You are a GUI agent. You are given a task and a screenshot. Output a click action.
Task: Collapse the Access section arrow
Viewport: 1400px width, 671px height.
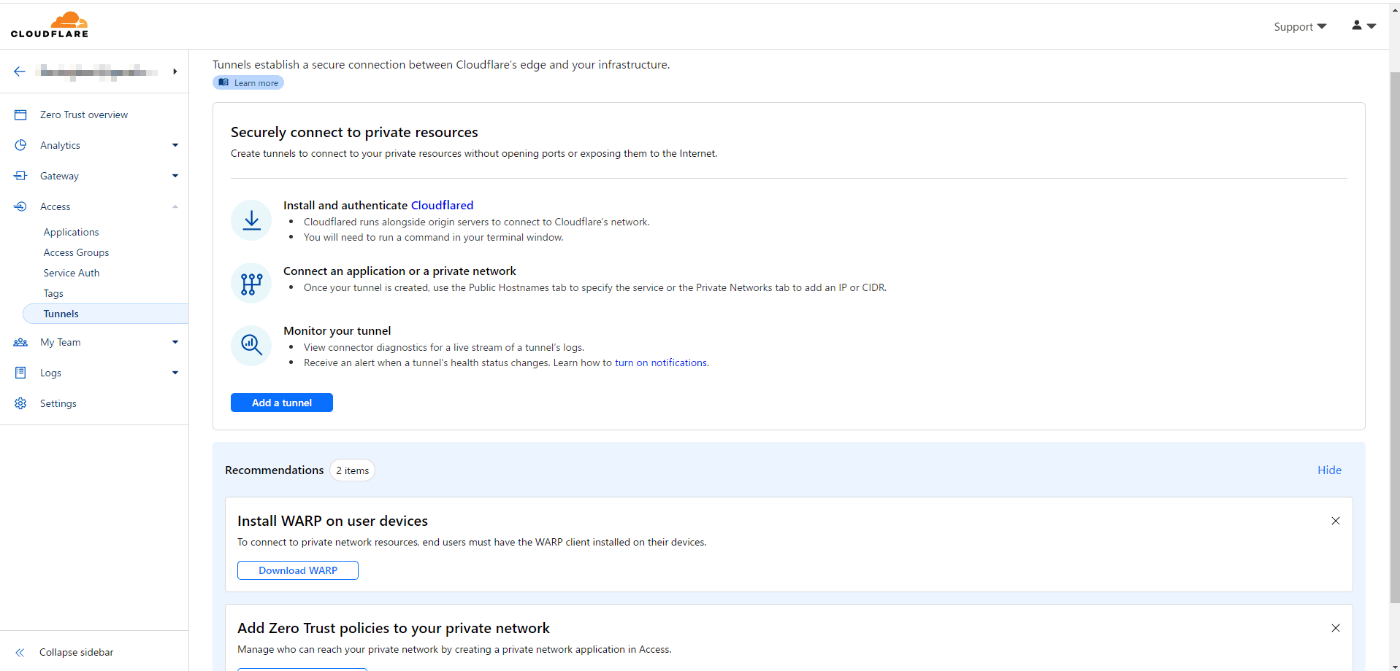click(175, 206)
